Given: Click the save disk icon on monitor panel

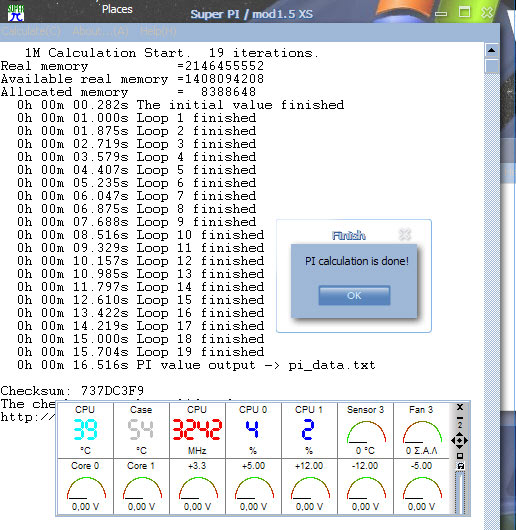Looking at the screenshot, I should coord(460,466).
